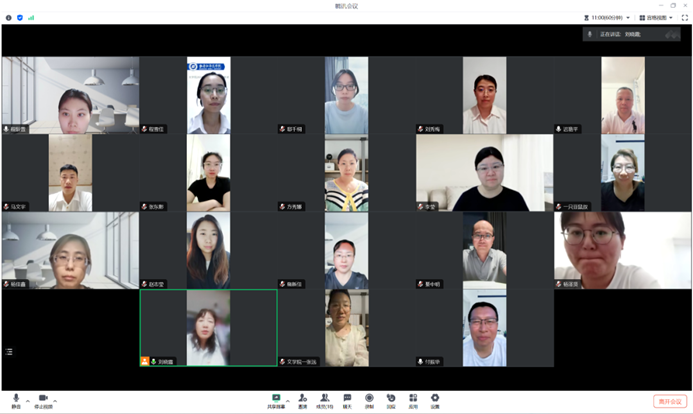Select the green-highlighted active speaker tile
This screenshot has height=414, width=693.
point(208,328)
